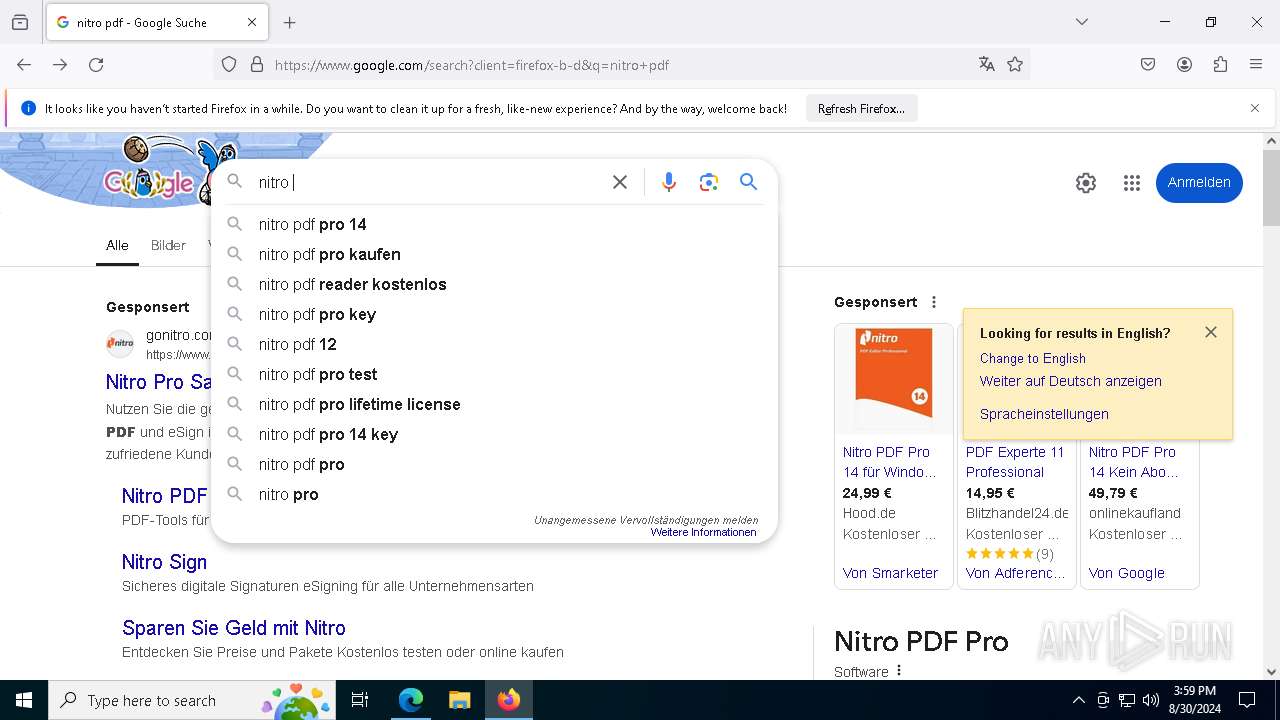
Task: Submit search with magnifier button
Action: (x=748, y=182)
